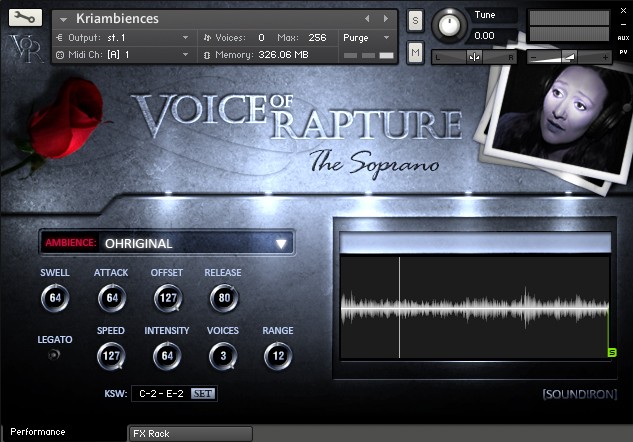Adjust the pan L-R slider
The image size is (633, 442).
pyautogui.click(x=474, y=57)
